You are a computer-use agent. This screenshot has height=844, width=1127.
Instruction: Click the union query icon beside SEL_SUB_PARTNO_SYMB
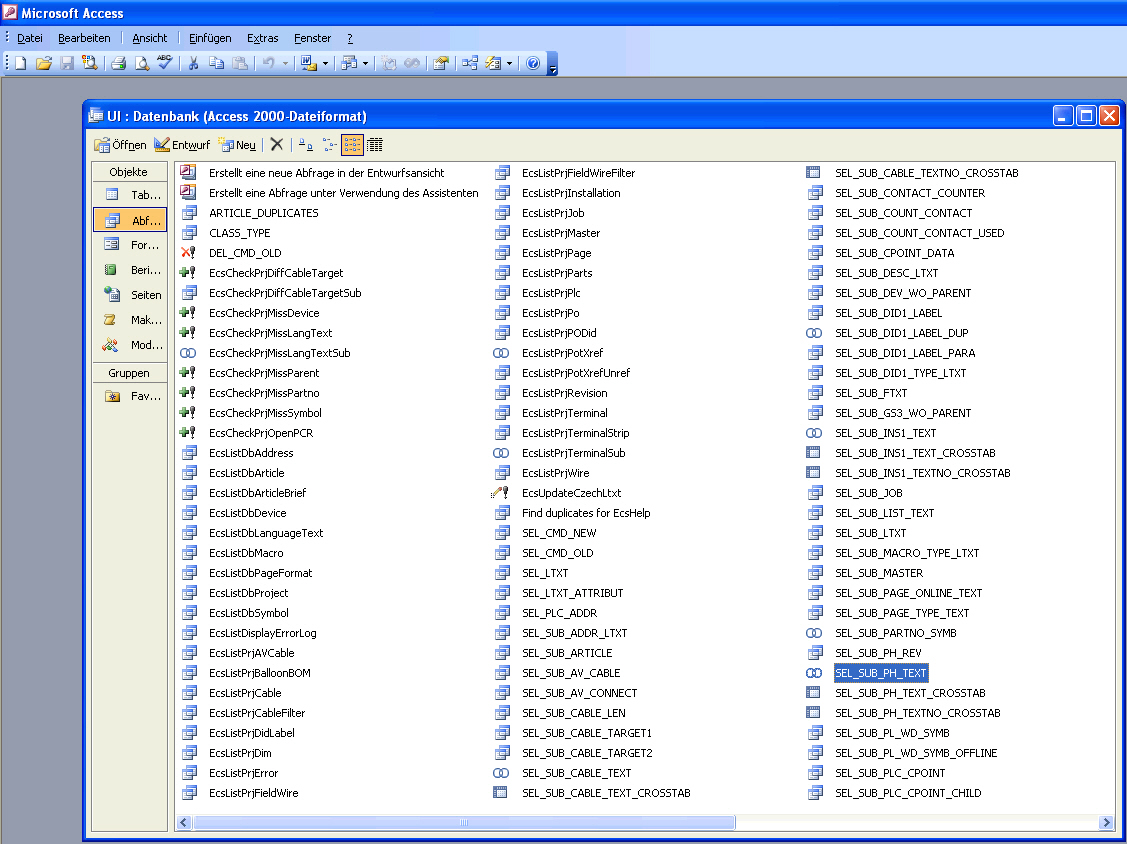click(814, 633)
